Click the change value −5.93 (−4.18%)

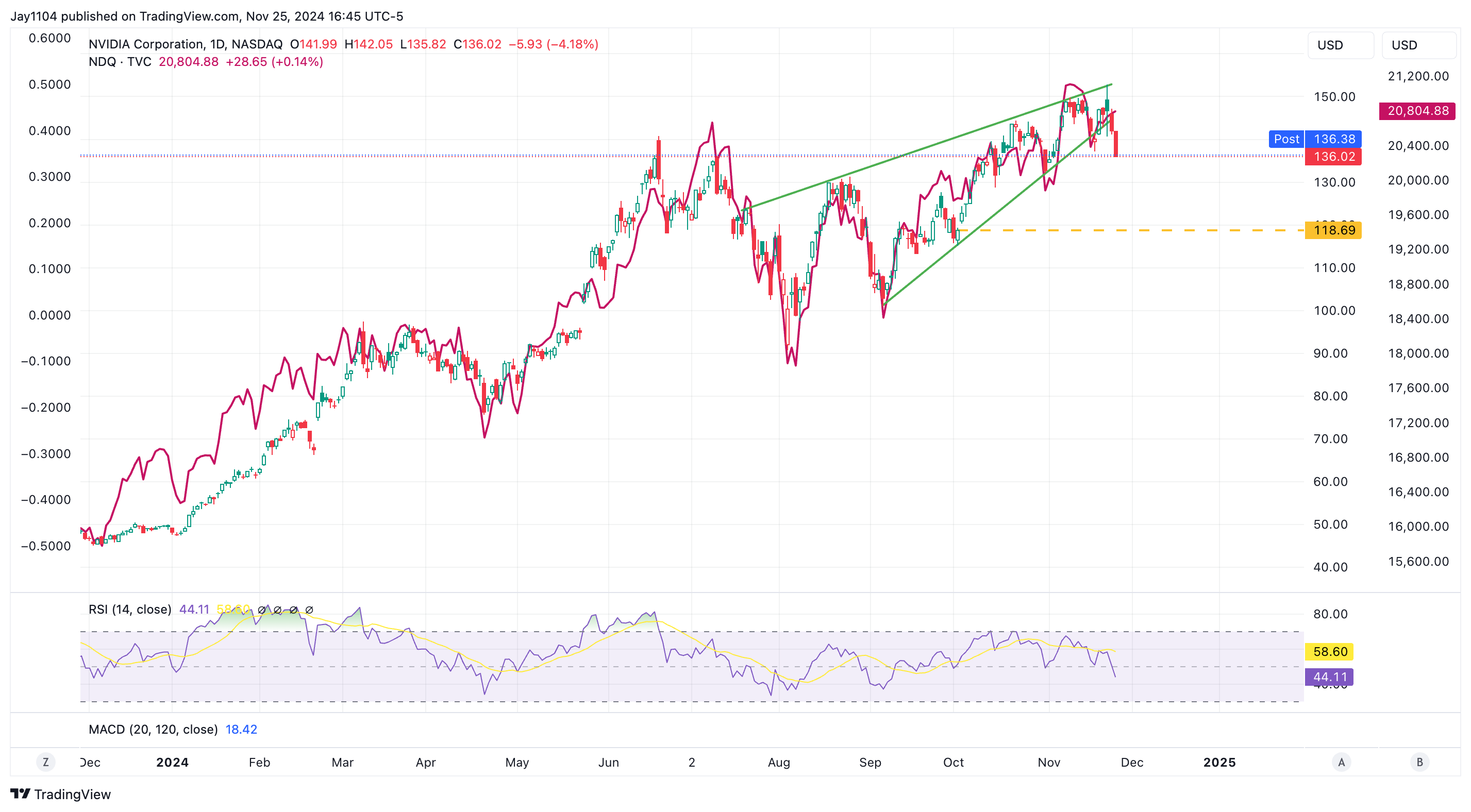click(554, 44)
